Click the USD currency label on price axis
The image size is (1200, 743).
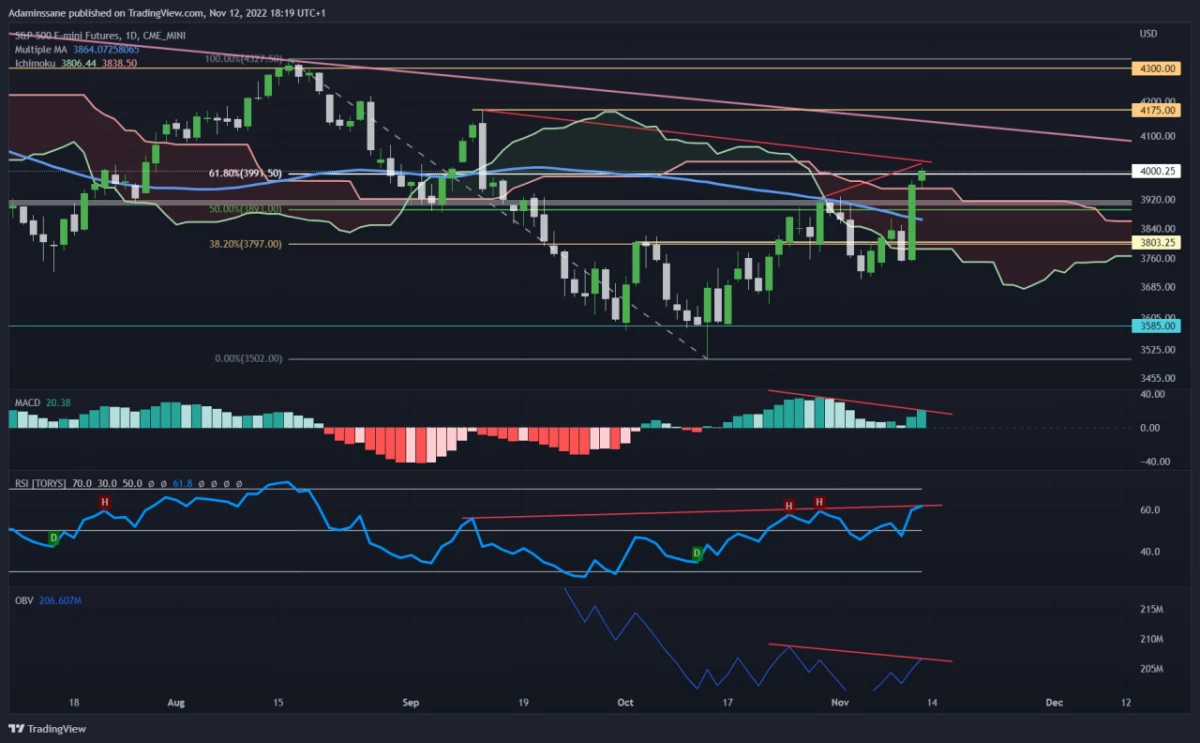coord(1148,34)
